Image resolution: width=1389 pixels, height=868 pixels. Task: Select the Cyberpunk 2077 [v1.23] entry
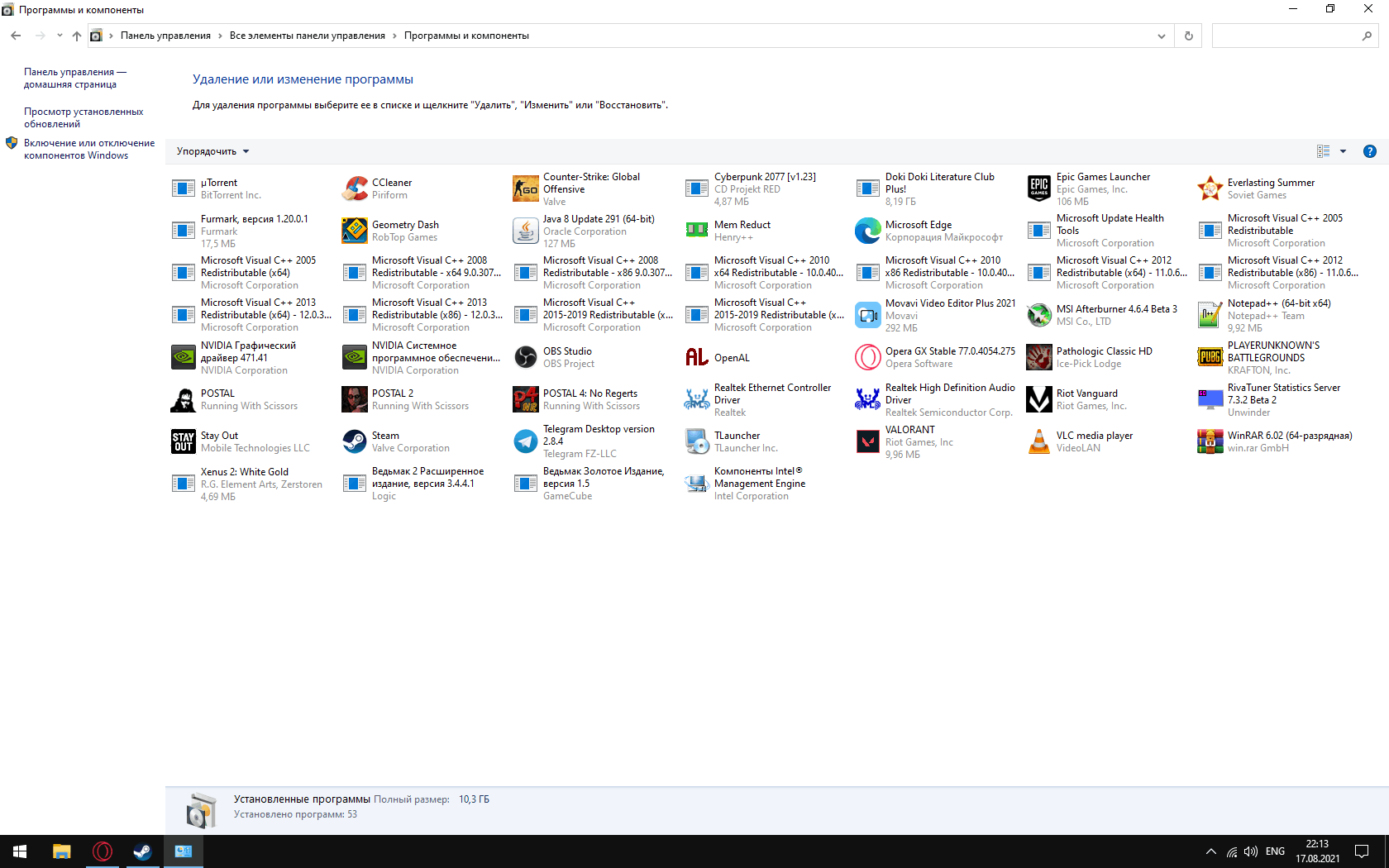coord(765,189)
